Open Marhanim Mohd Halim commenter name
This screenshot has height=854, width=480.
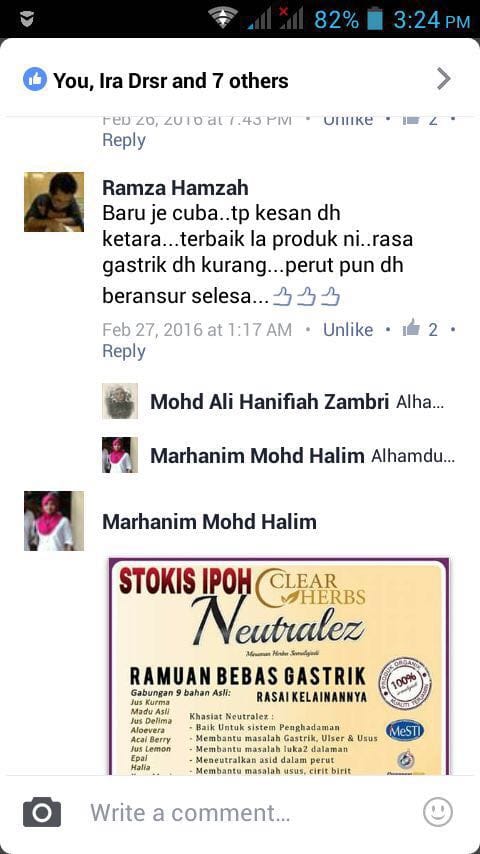(209, 522)
